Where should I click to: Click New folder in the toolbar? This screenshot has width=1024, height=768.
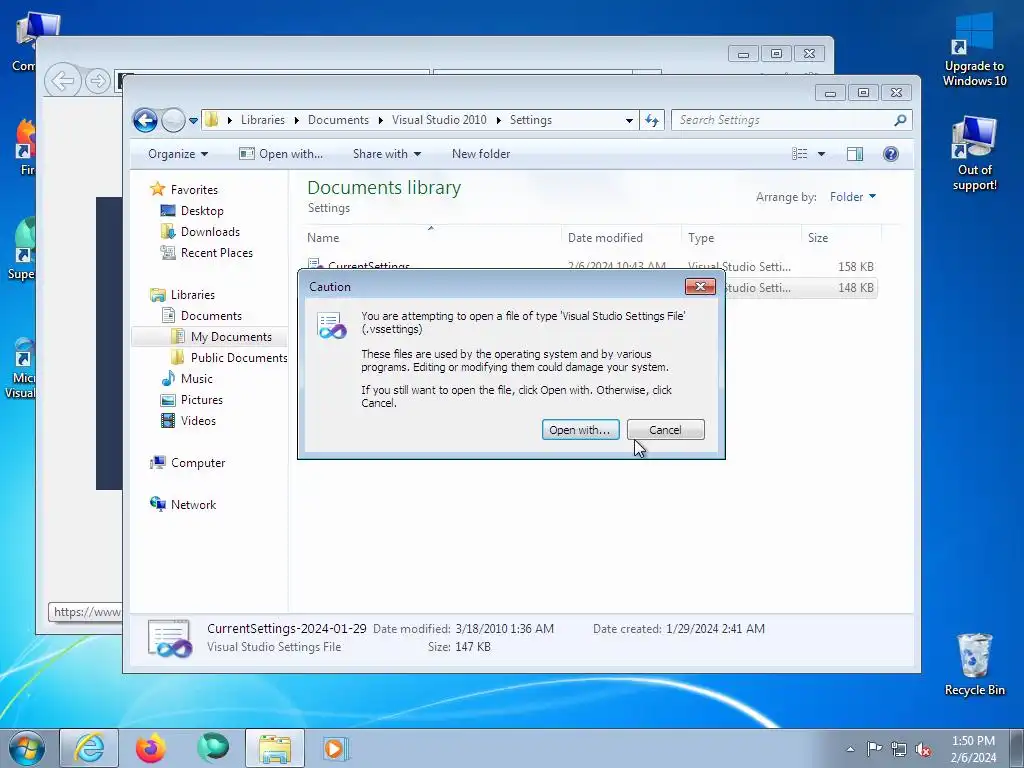[x=481, y=154]
